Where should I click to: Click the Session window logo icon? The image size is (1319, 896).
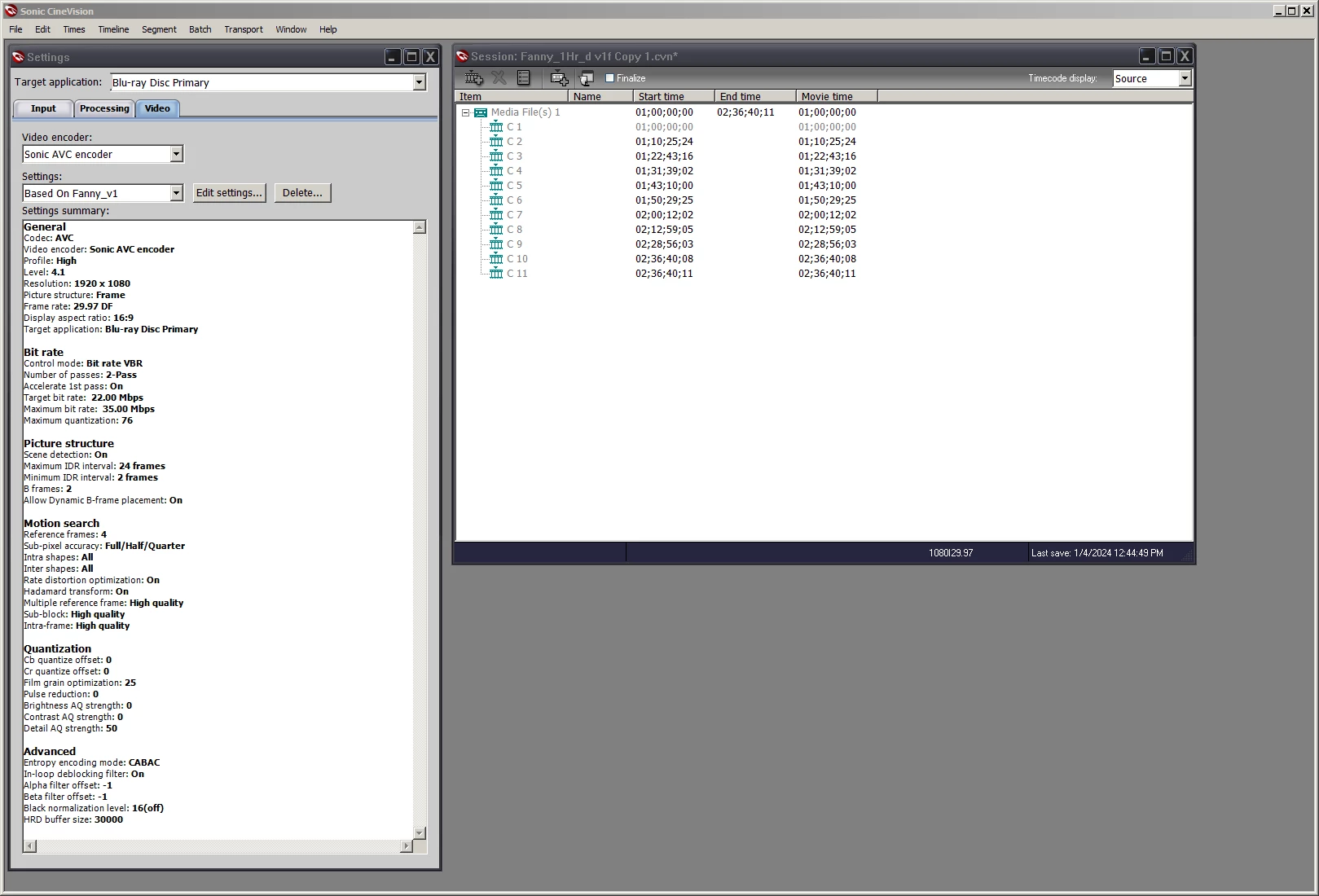tap(462, 56)
